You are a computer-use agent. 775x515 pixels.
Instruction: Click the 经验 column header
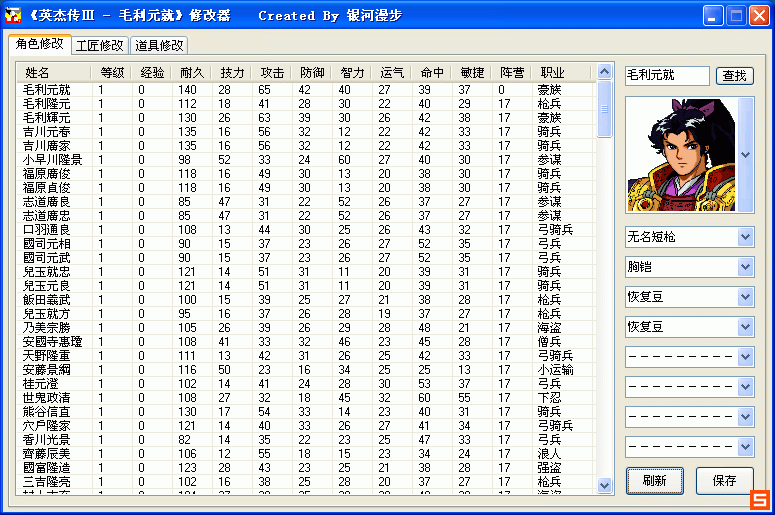[x=151, y=73]
